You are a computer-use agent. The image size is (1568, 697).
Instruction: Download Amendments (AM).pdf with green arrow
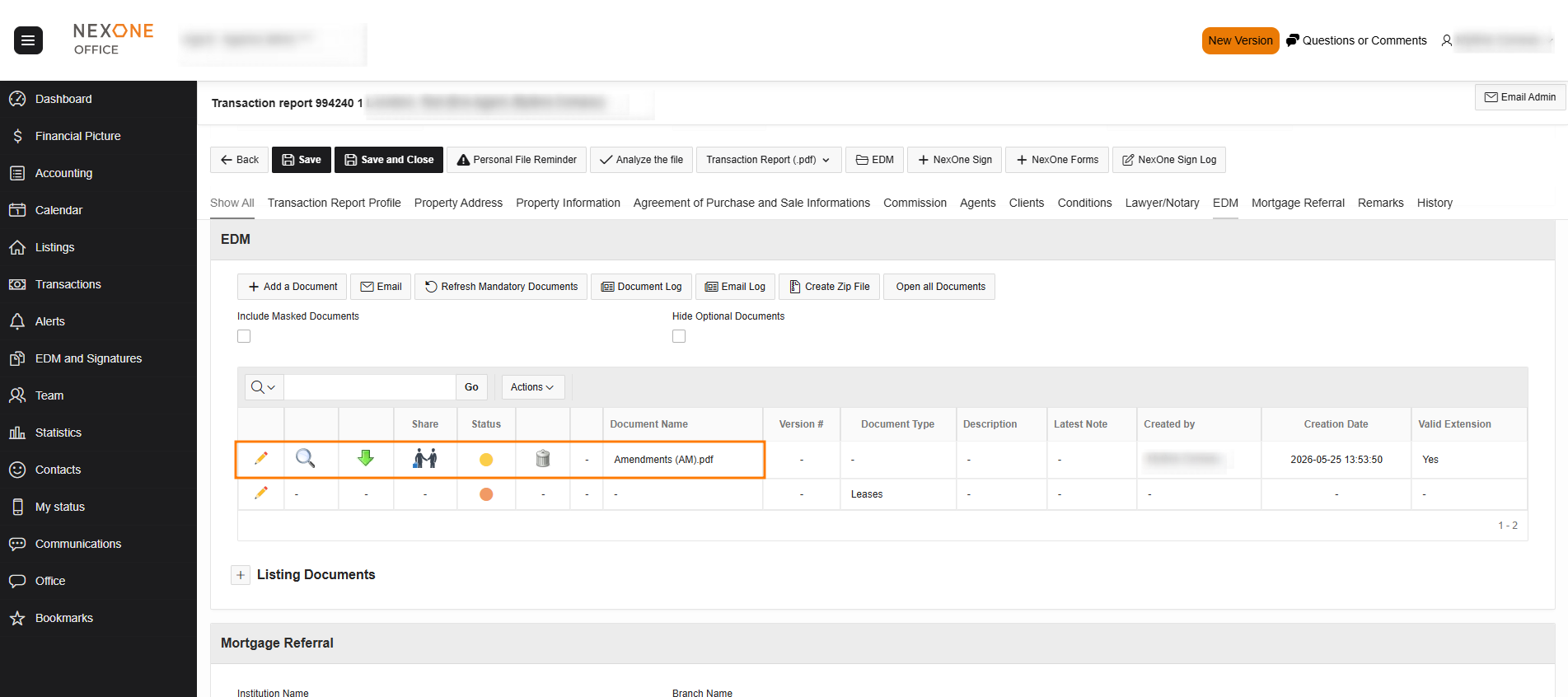pyautogui.click(x=366, y=458)
